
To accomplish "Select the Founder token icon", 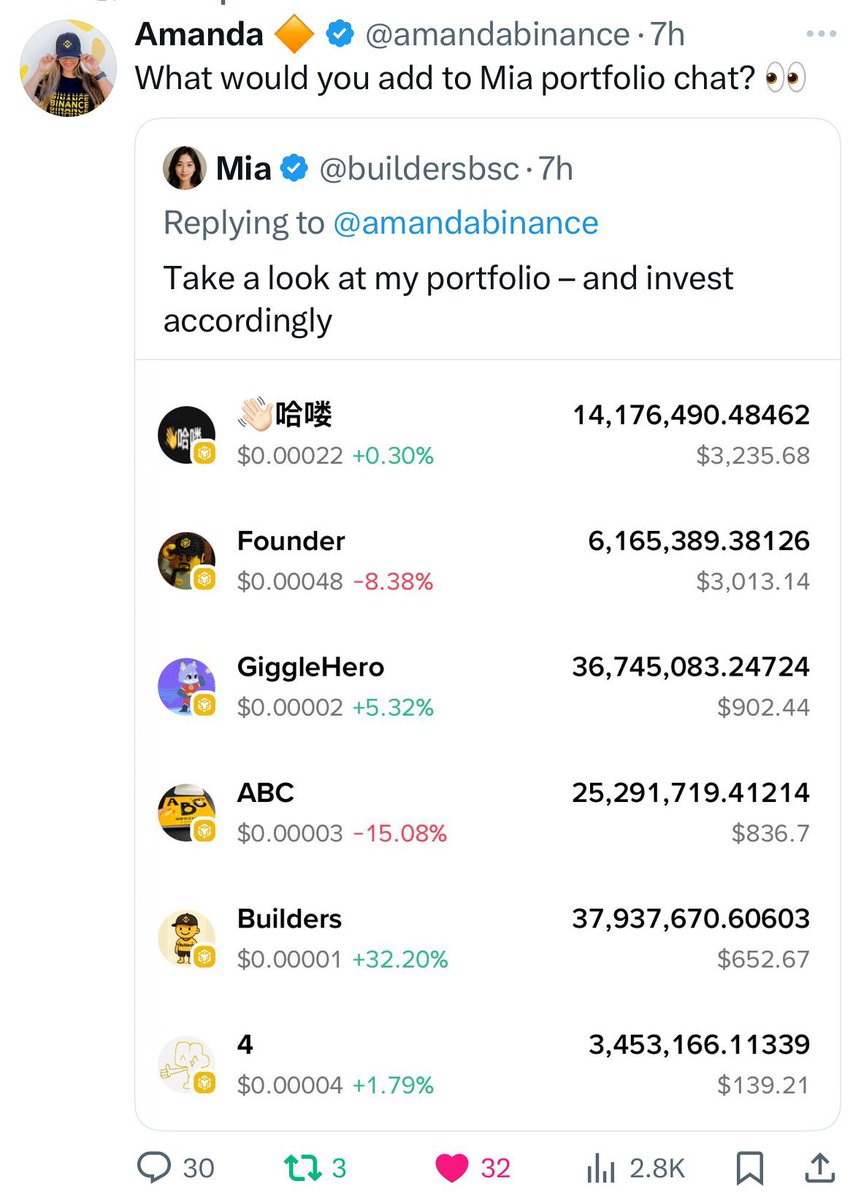I will [x=186, y=560].
